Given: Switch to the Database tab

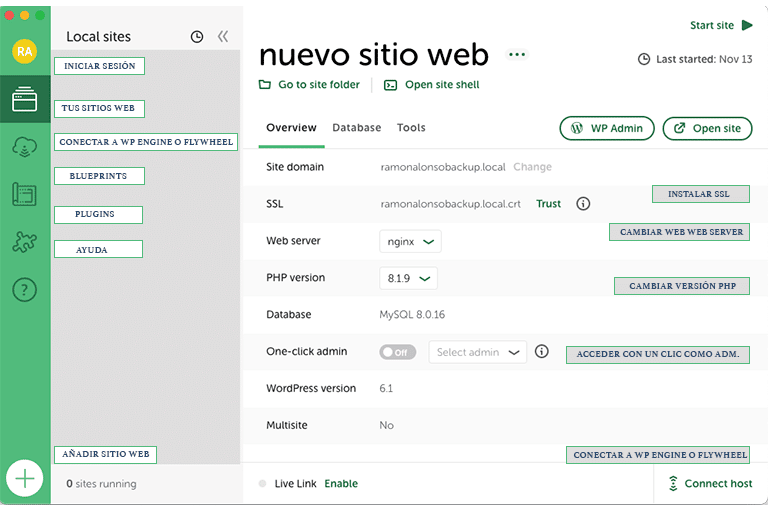Looking at the screenshot, I should pyautogui.click(x=357, y=128).
